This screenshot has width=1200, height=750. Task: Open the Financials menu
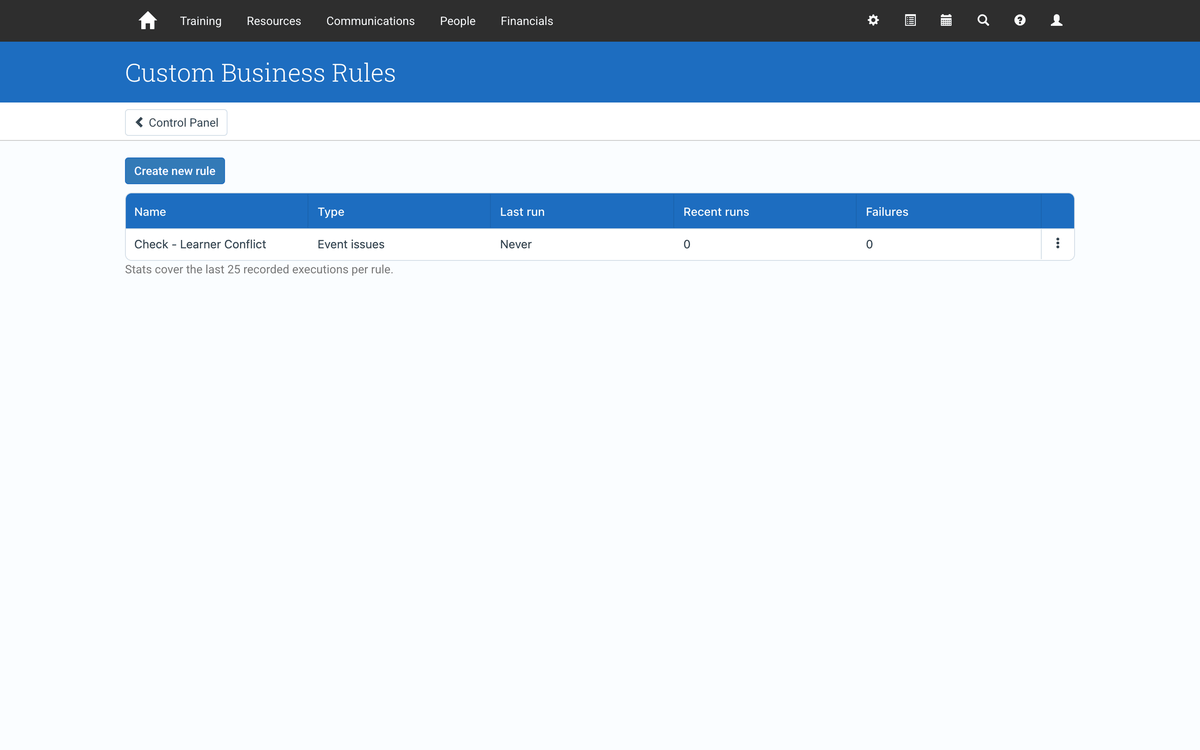pyautogui.click(x=527, y=21)
